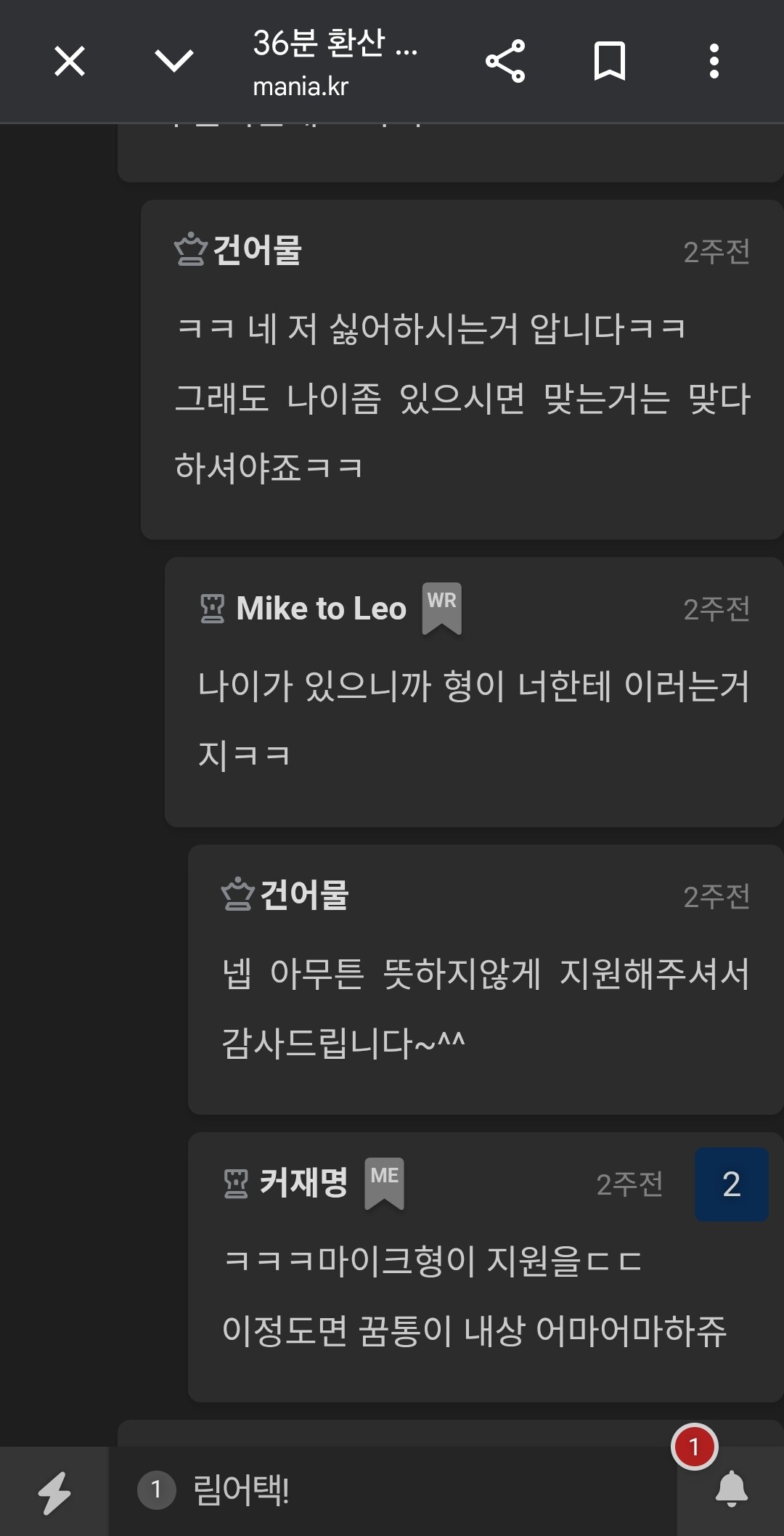
Task: Close the in-app browser with X
Action: click(70, 61)
